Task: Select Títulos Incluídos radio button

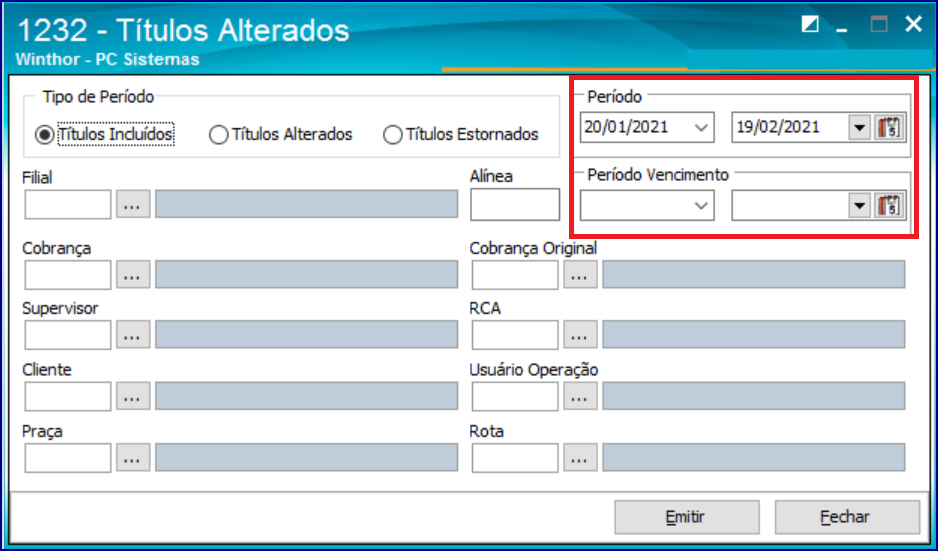Action: (44, 135)
